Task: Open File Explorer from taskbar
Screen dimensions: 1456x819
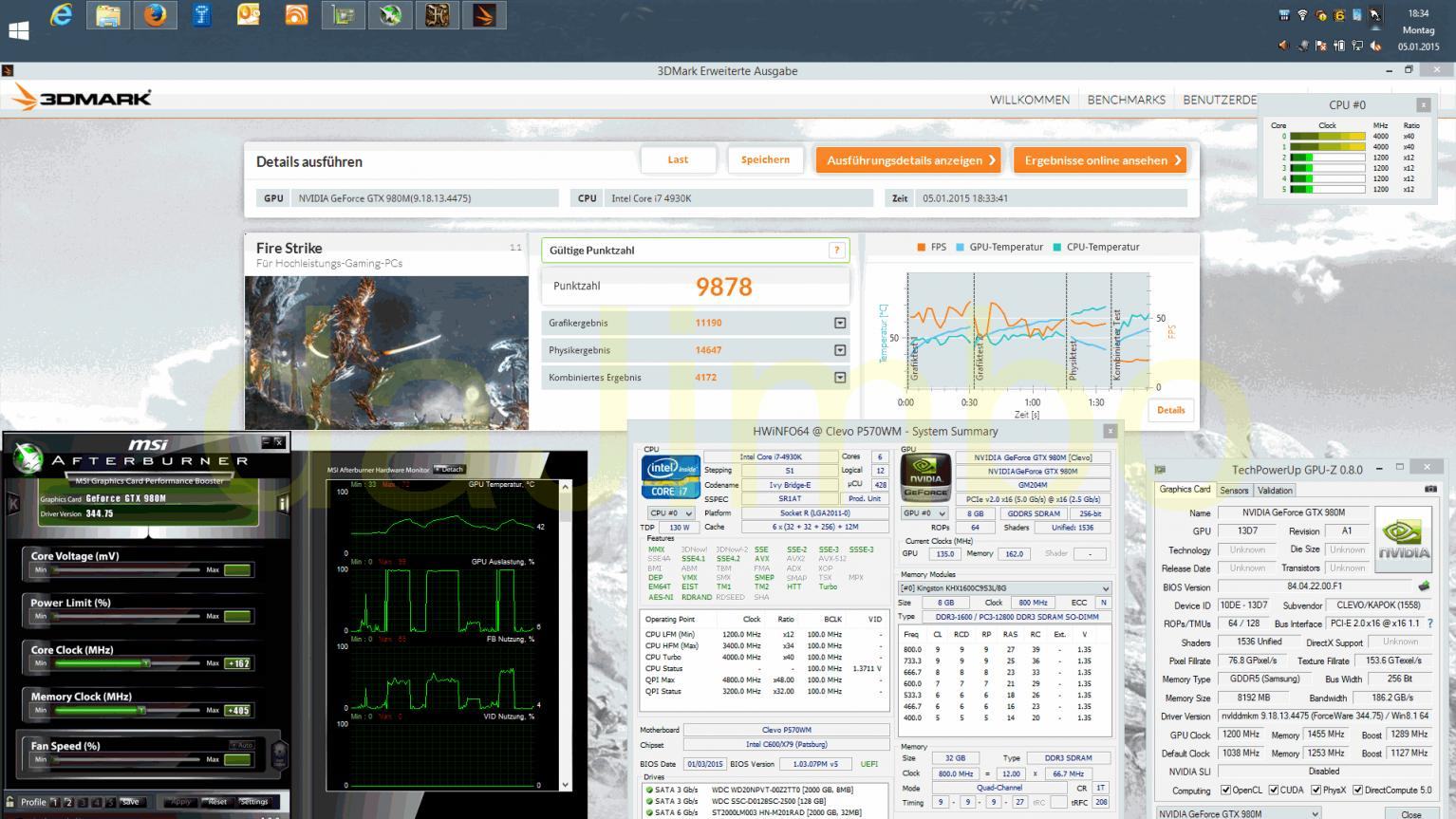Action: pyautogui.click(x=107, y=15)
